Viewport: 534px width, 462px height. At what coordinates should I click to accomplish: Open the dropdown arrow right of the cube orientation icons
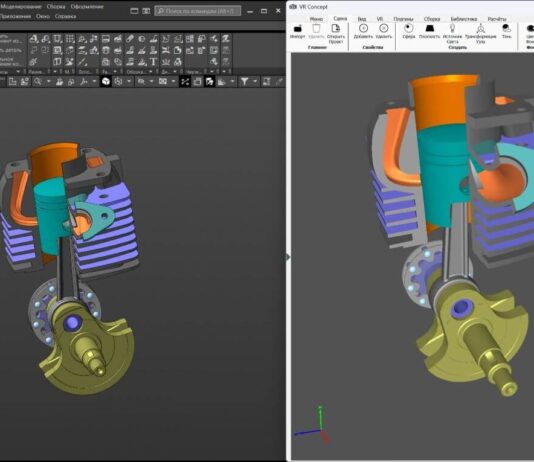[x=129, y=81]
